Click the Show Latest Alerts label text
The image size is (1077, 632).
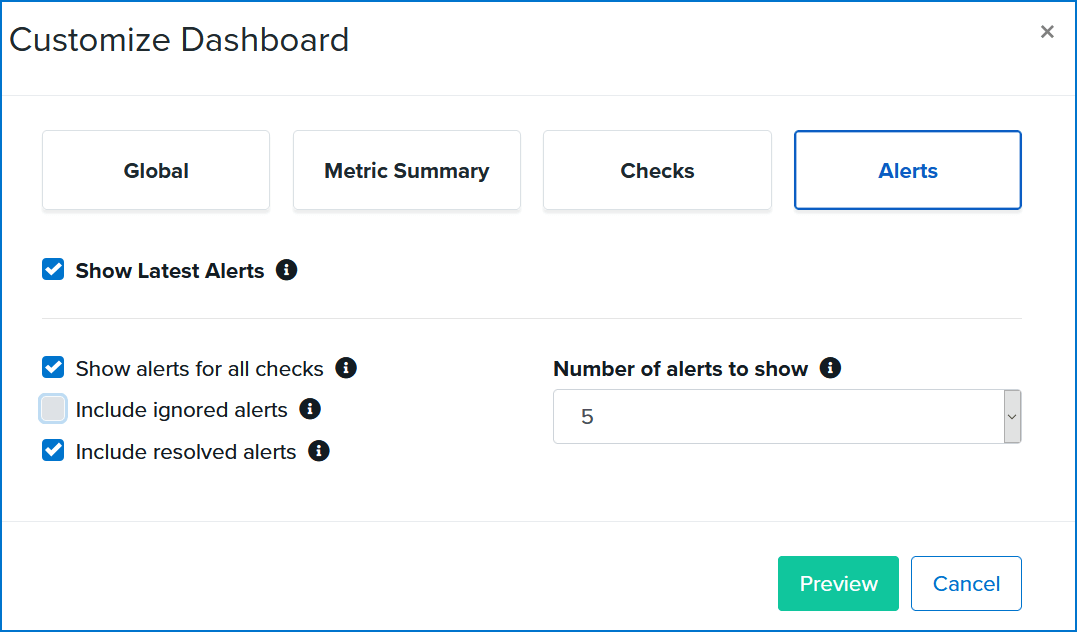click(x=170, y=271)
